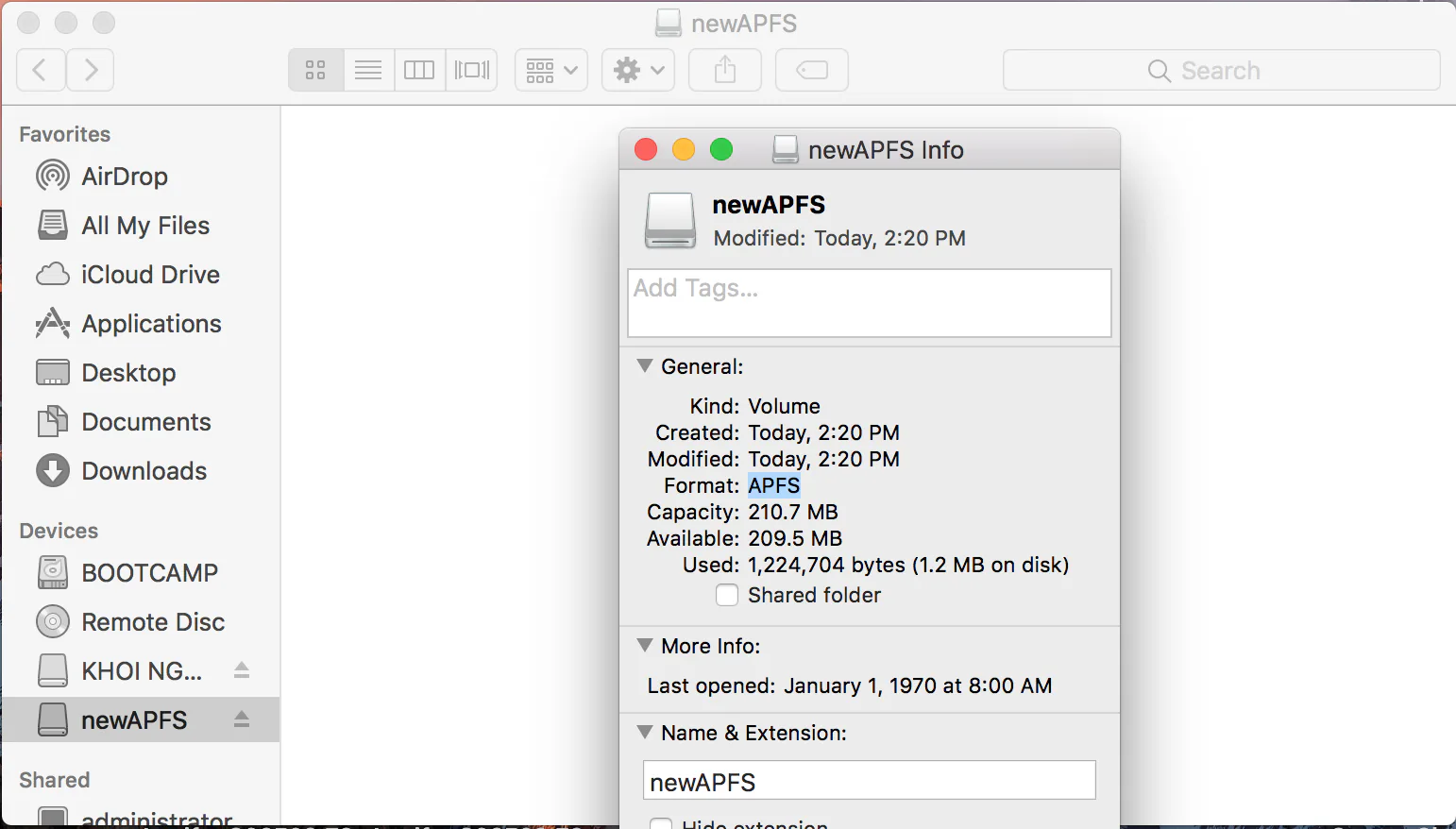Image resolution: width=1456 pixels, height=829 pixels.
Task: Go back in Finder history
Action: point(41,70)
